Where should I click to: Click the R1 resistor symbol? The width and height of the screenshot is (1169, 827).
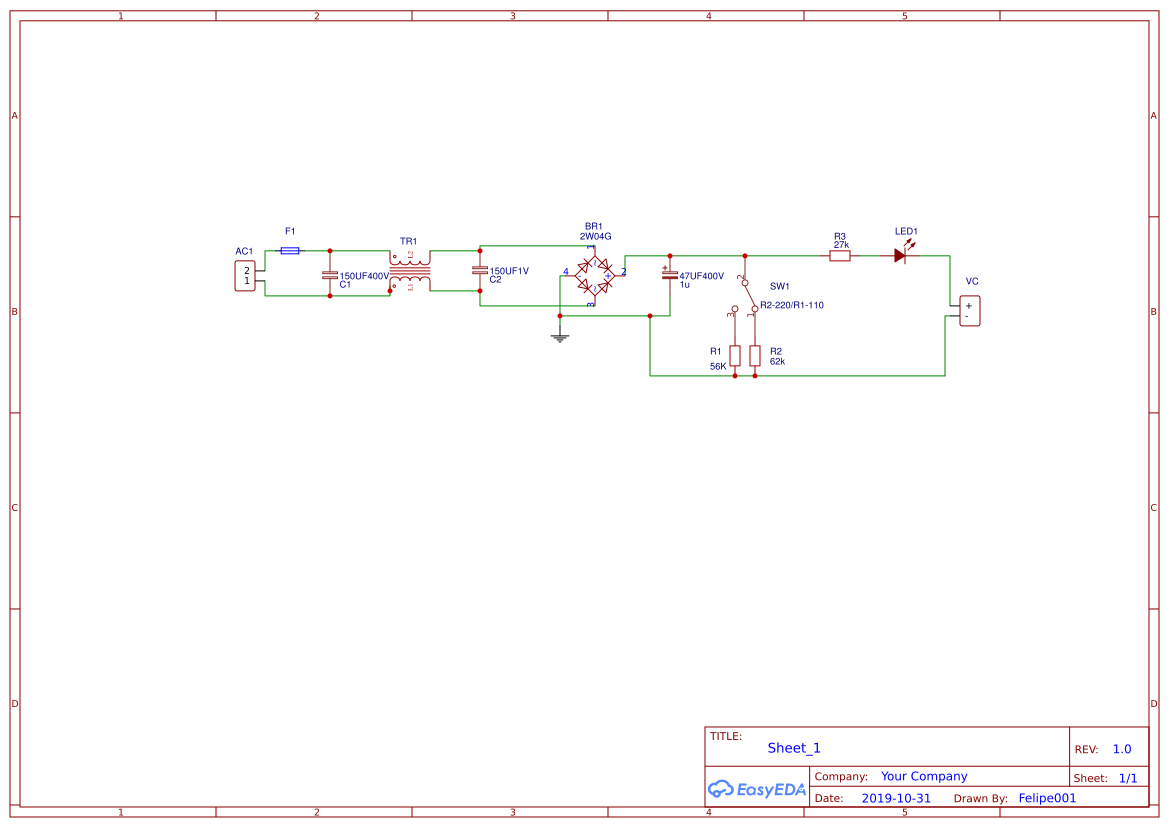click(735, 356)
